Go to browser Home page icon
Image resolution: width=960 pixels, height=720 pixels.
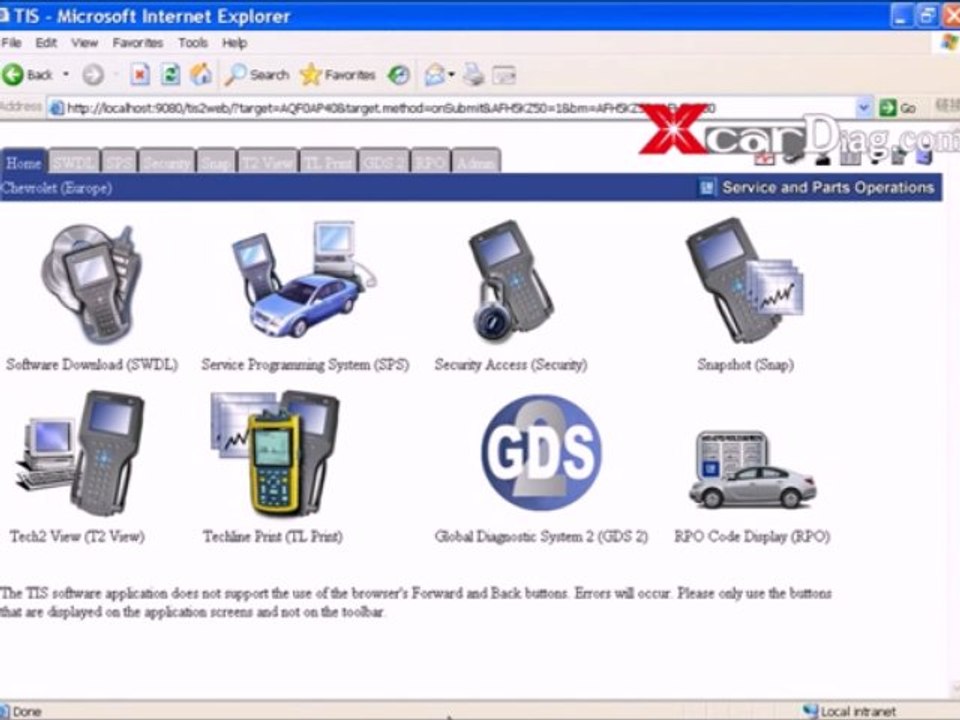(x=201, y=75)
